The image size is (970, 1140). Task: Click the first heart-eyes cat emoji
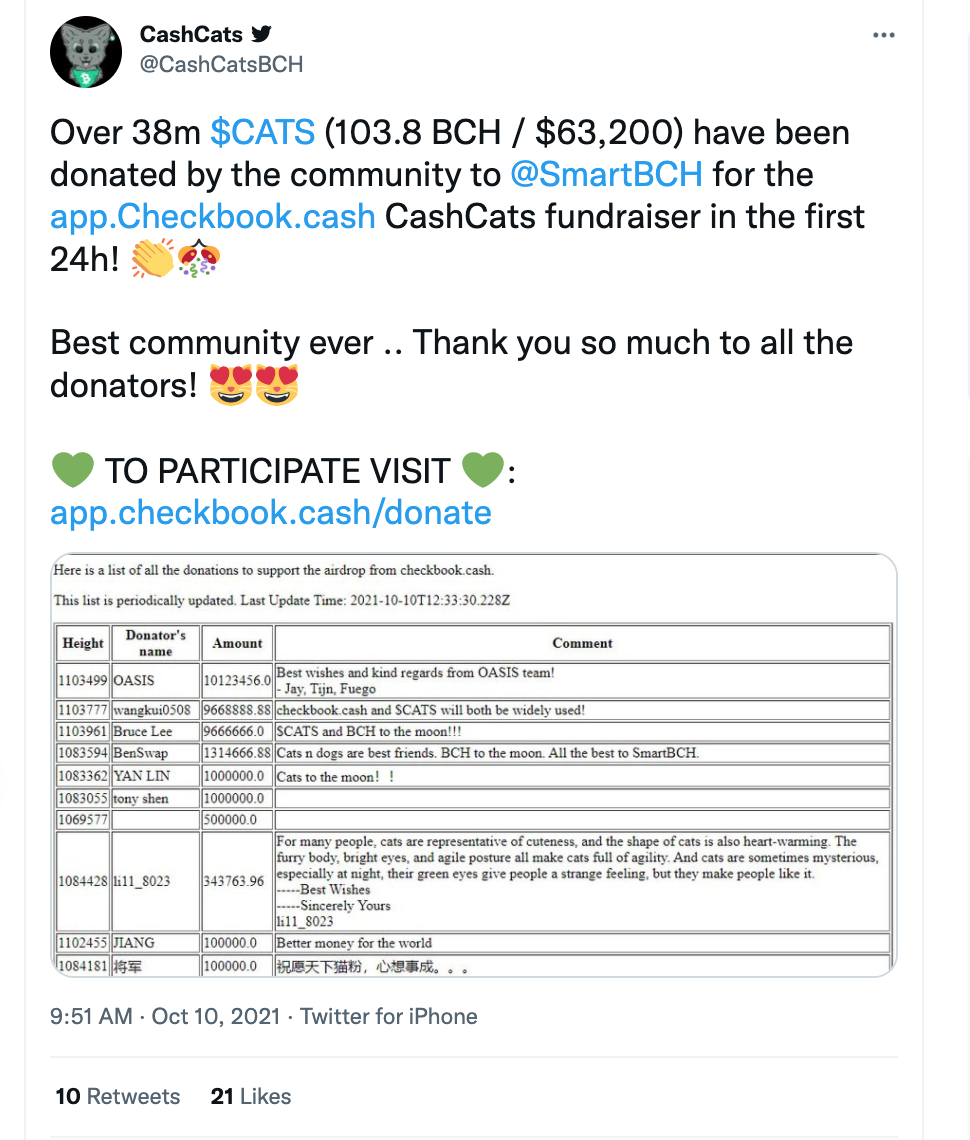click(231, 385)
